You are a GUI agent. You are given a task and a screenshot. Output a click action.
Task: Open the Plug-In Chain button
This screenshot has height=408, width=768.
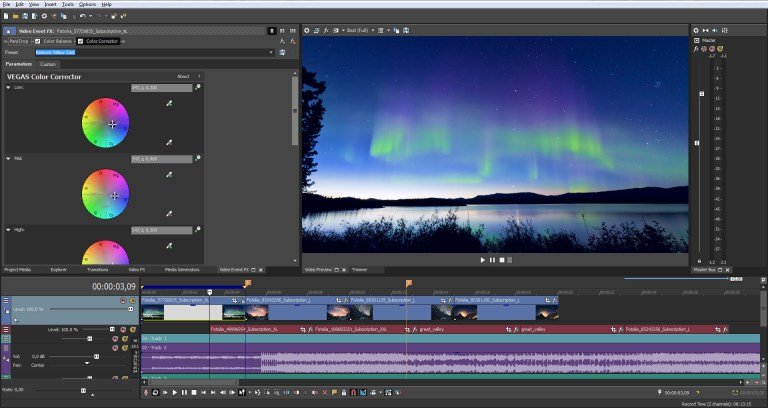click(283, 42)
